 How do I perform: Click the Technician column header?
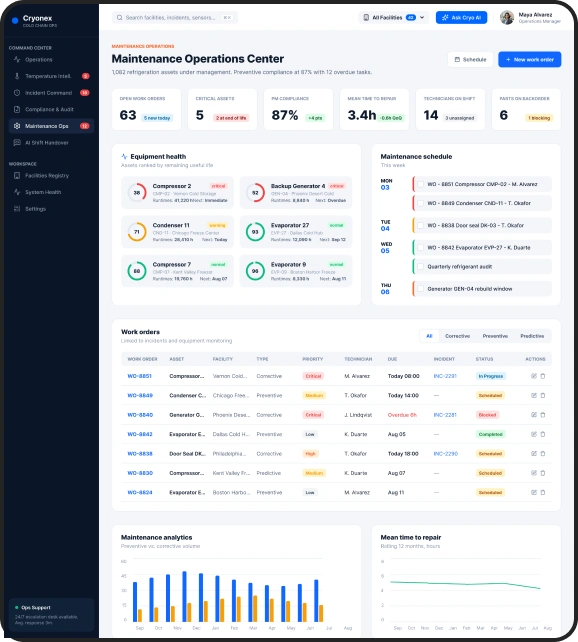pyautogui.click(x=358, y=359)
